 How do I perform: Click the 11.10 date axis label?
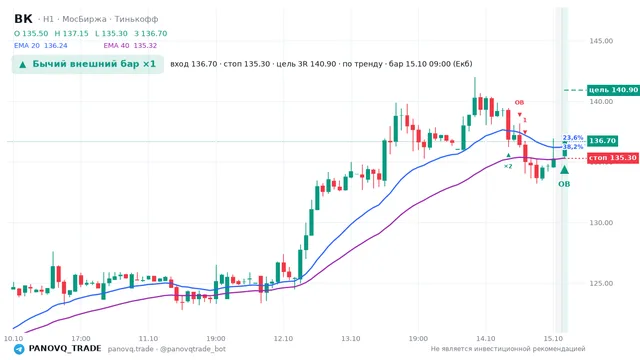tap(148, 339)
